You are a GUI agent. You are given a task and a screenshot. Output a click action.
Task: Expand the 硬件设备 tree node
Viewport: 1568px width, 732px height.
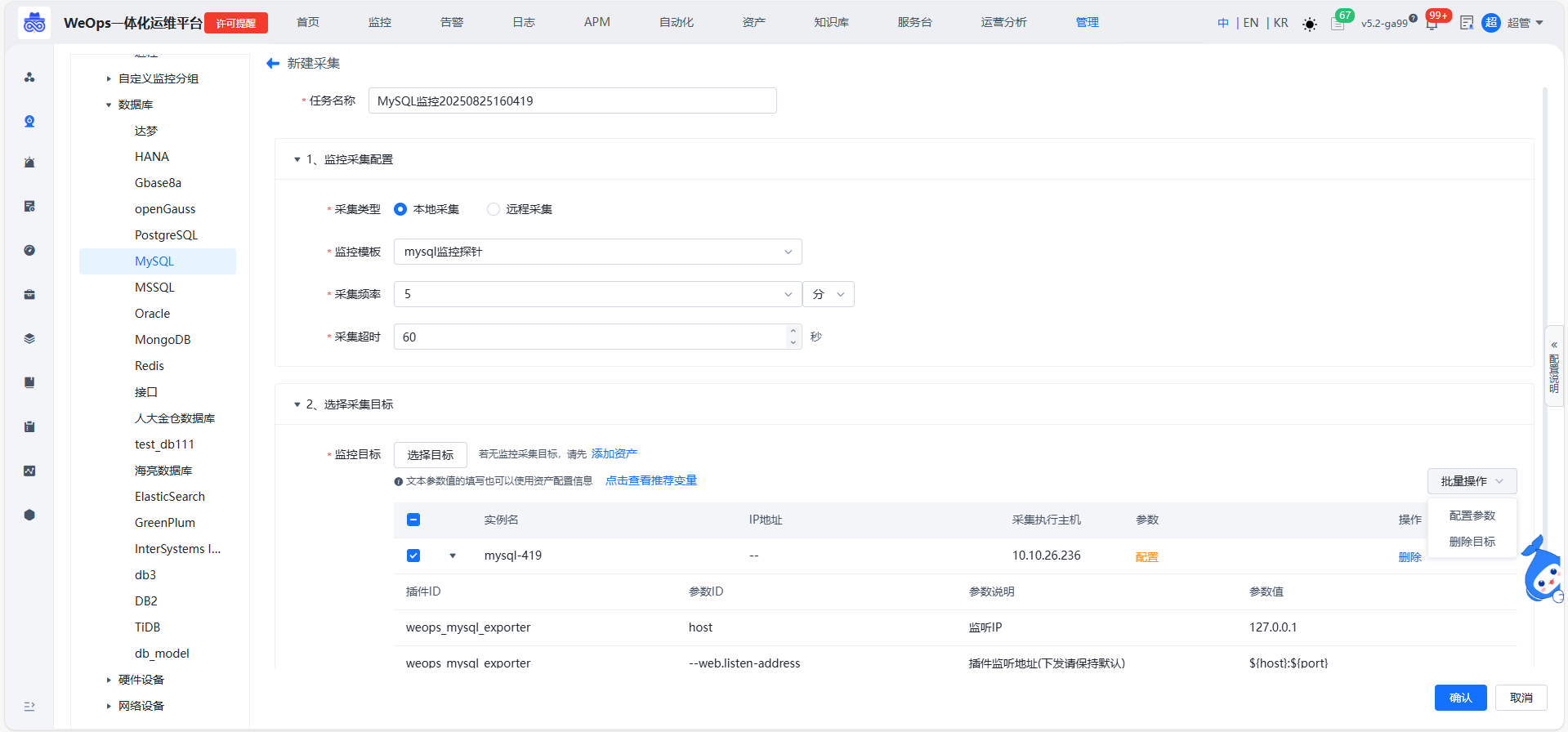coord(109,680)
